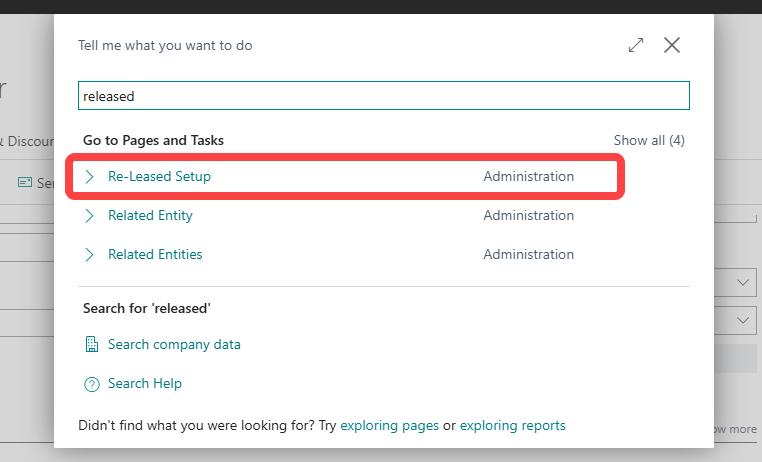This screenshot has width=762, height=462.
Task: Open the upper dropdown arrow behind the dialog
Action: pyautogui.click(x=742, y=284)
